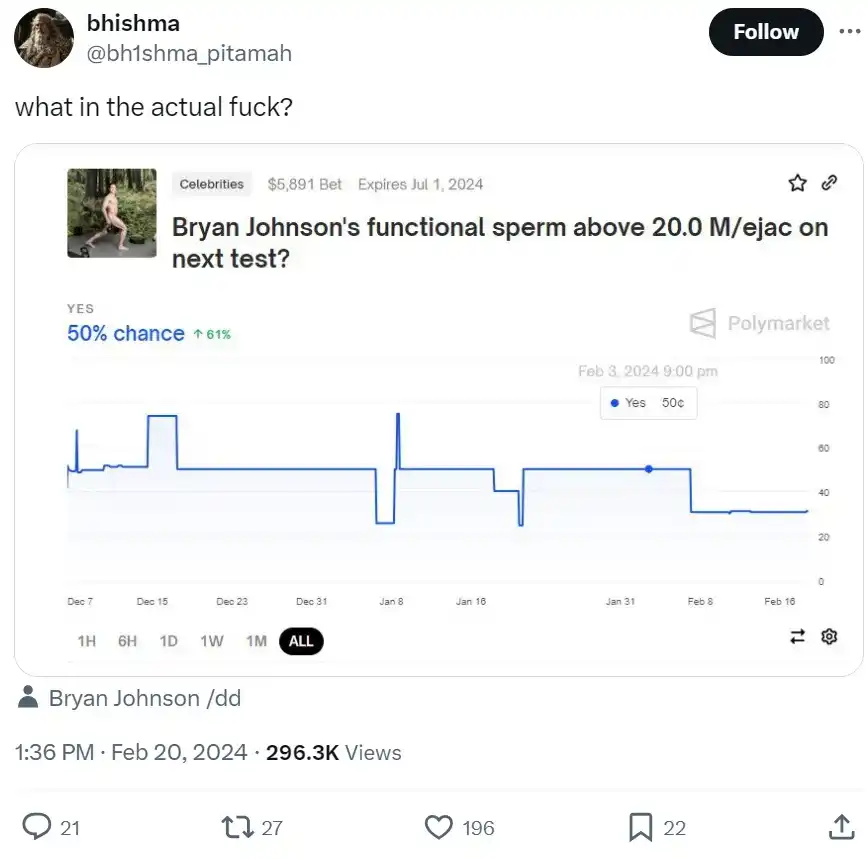Like the tweet with heart icon
This screenshot has height=859, width=868.
[439, 827]
